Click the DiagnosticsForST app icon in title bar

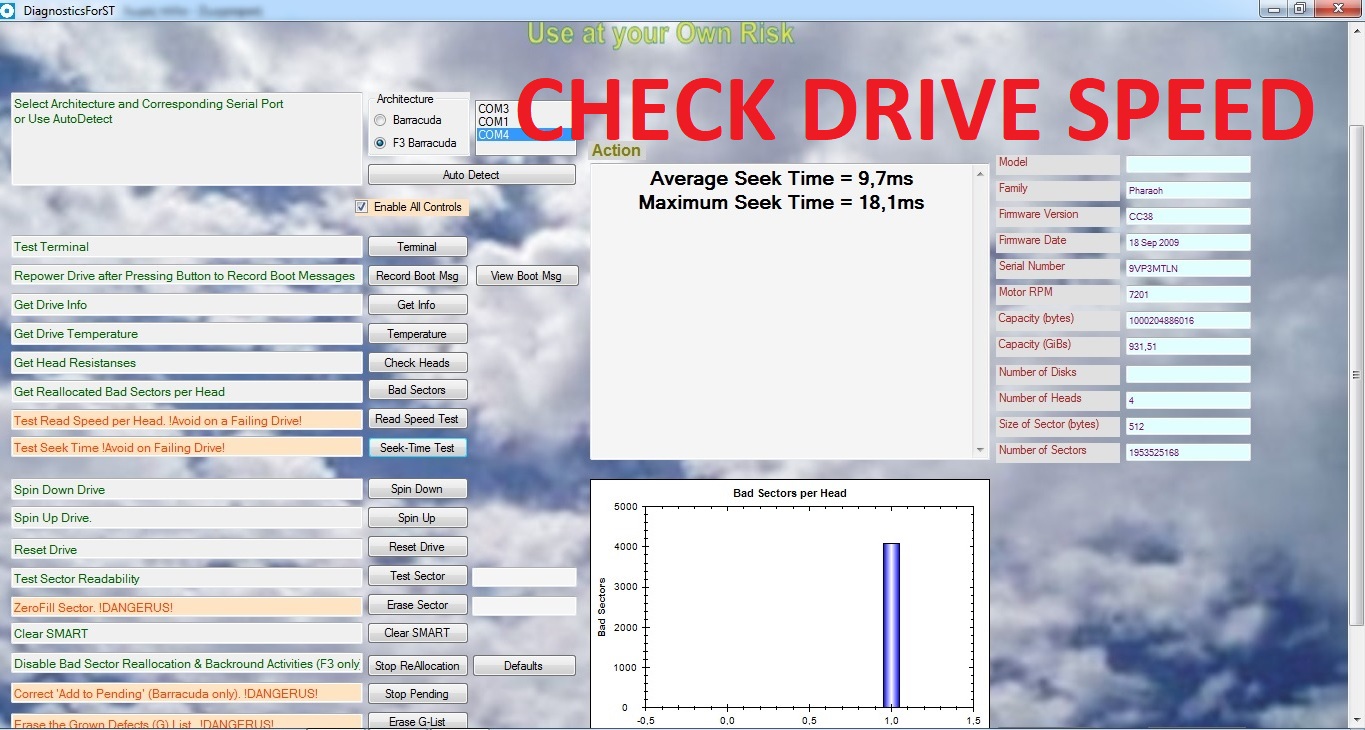[8, 9]
